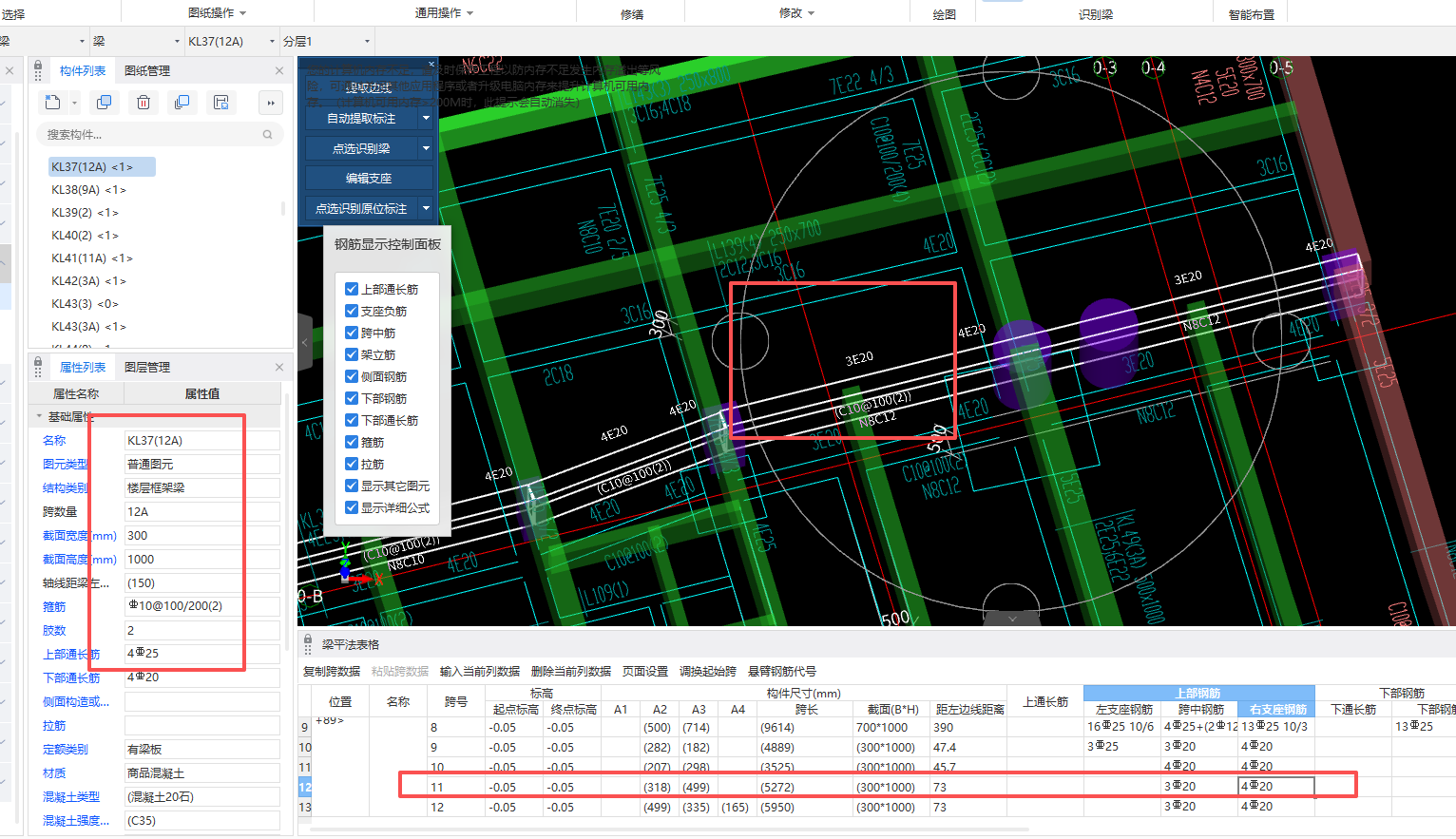Image resolution: width=1456 pixels, height=839 pixels.
Task: Disable the 显示详细公式 checkbox
Action: [352, 507]
